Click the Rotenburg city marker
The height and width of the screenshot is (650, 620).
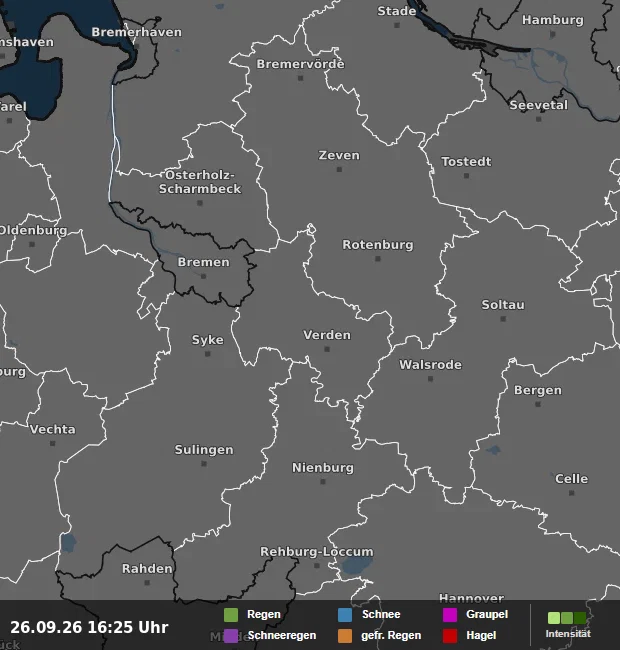click(x=378, y=259)
